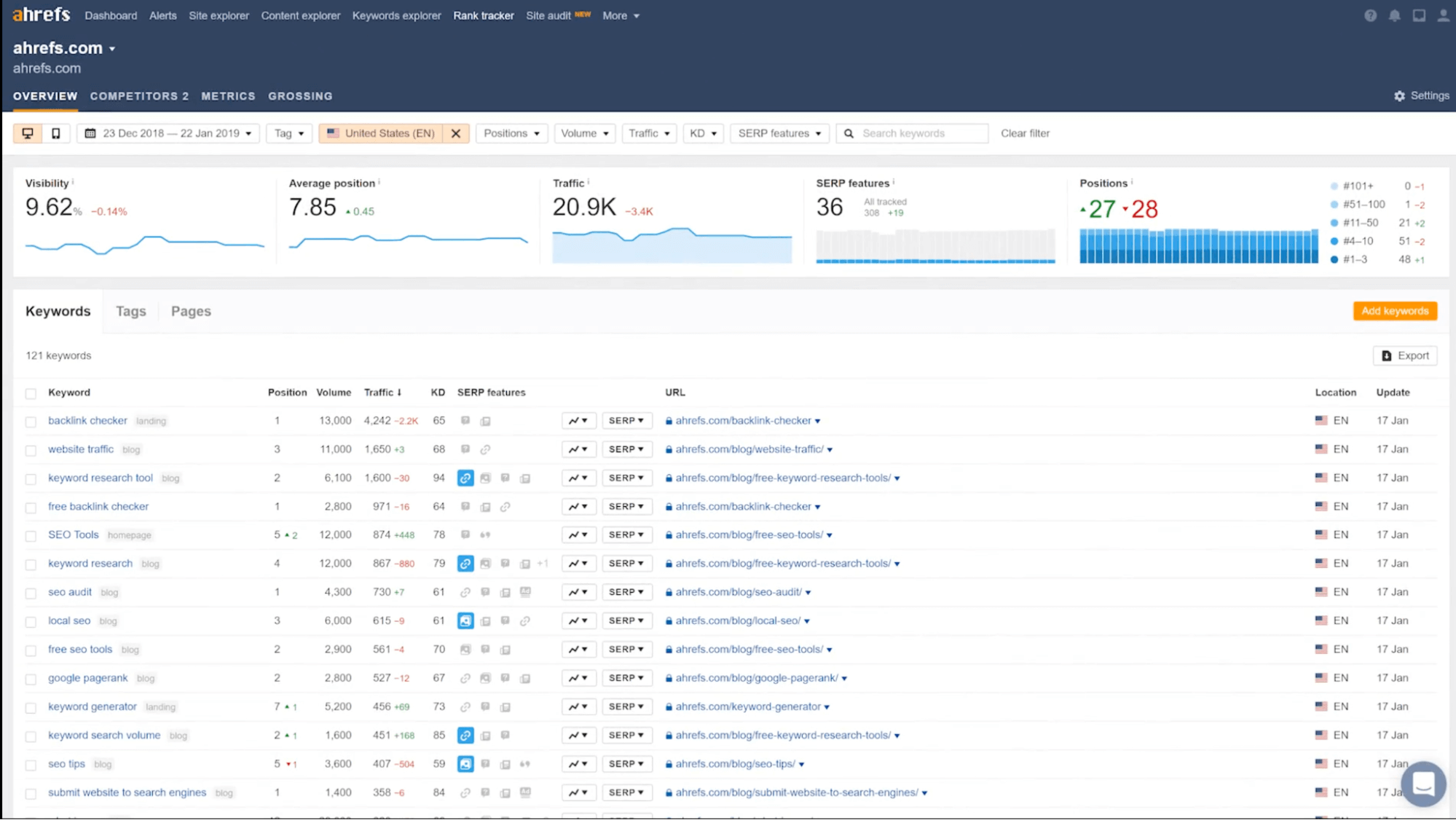Click sitelinks SERP feature icon for keyword research tool
1456x820 pixels.
tap(465, 478)
